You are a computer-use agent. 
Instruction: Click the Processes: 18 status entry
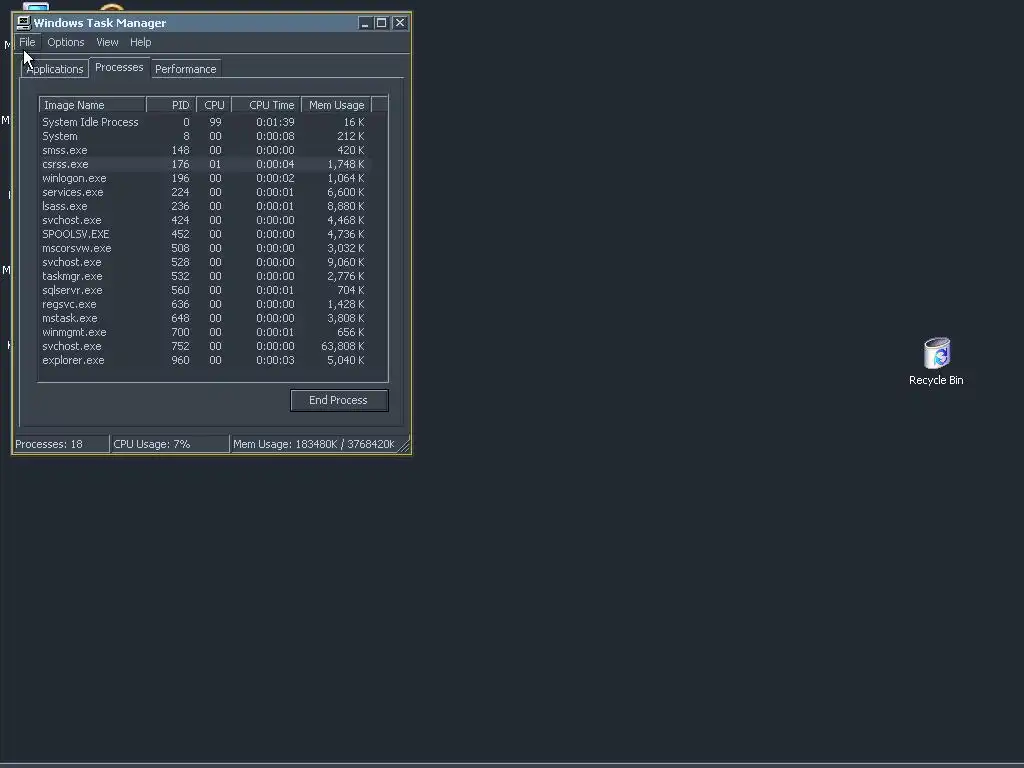[x=61, y=444]
